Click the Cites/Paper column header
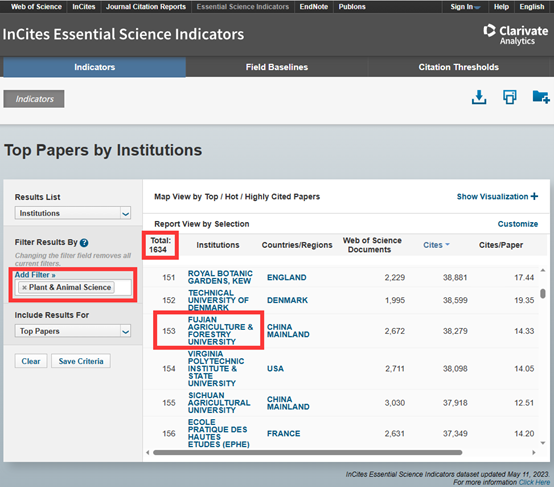The image size is (554, 487). [501, 245]
